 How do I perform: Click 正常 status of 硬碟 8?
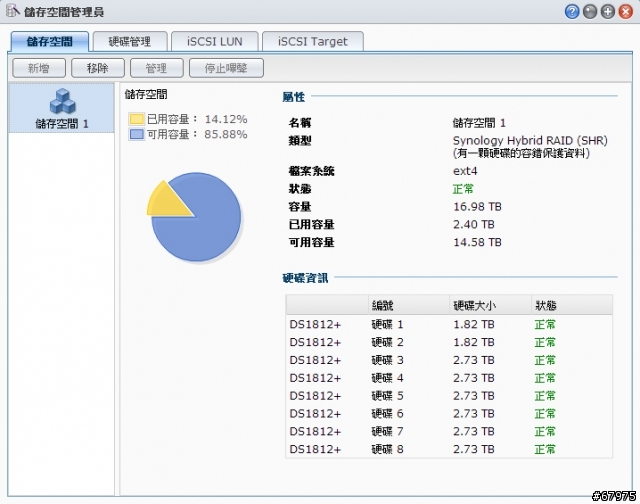coord(545,449)
